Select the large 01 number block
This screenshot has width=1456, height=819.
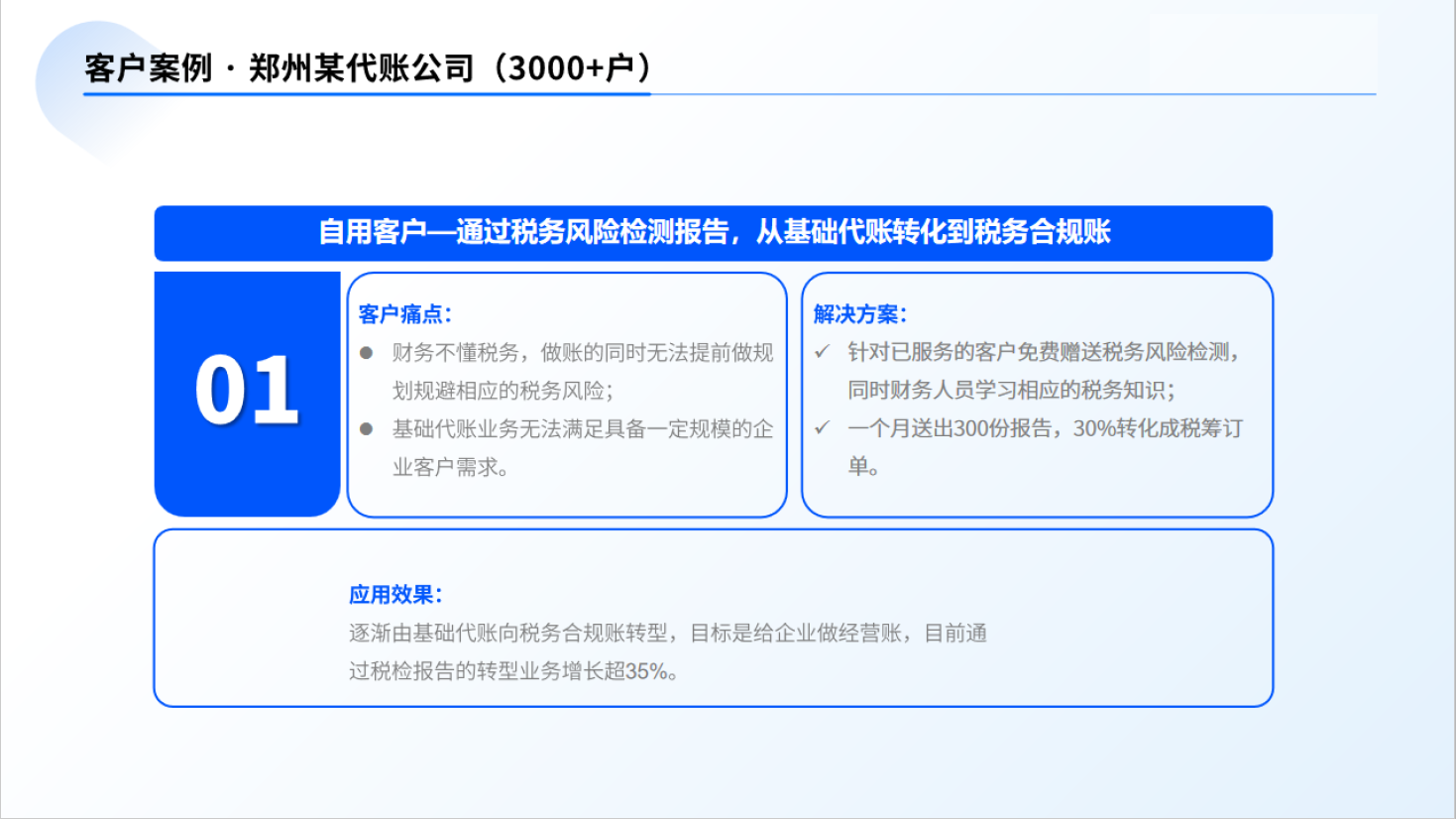coord(247,393)
